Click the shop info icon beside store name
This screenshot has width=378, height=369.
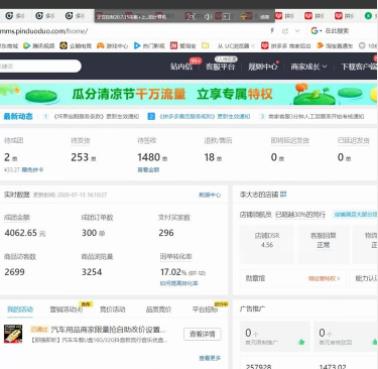(x=283, y=194)
